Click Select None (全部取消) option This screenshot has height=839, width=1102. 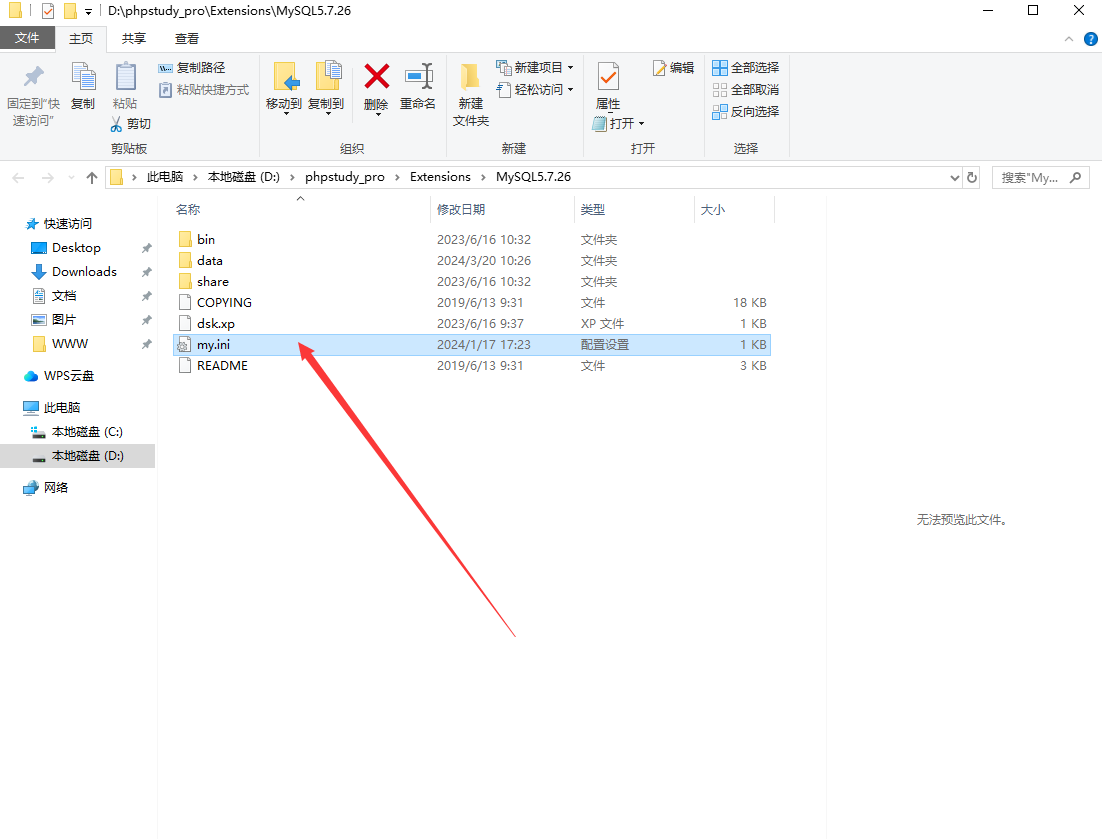click(745, 89)
